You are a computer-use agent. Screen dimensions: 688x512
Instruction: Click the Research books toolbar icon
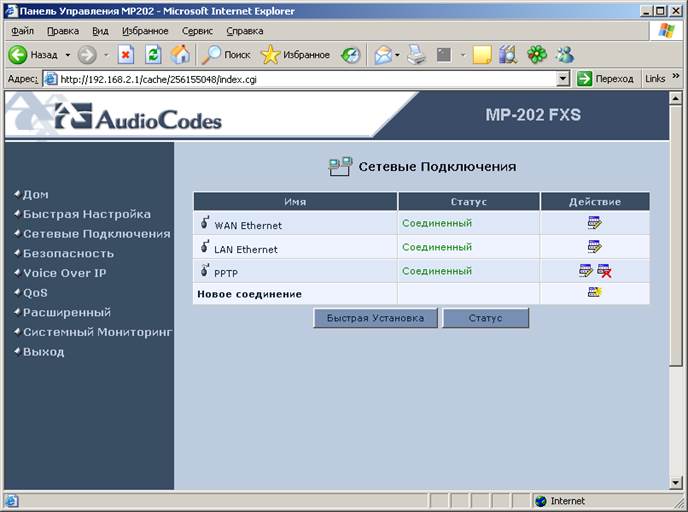pyautogui.click(x=508, y=55)
